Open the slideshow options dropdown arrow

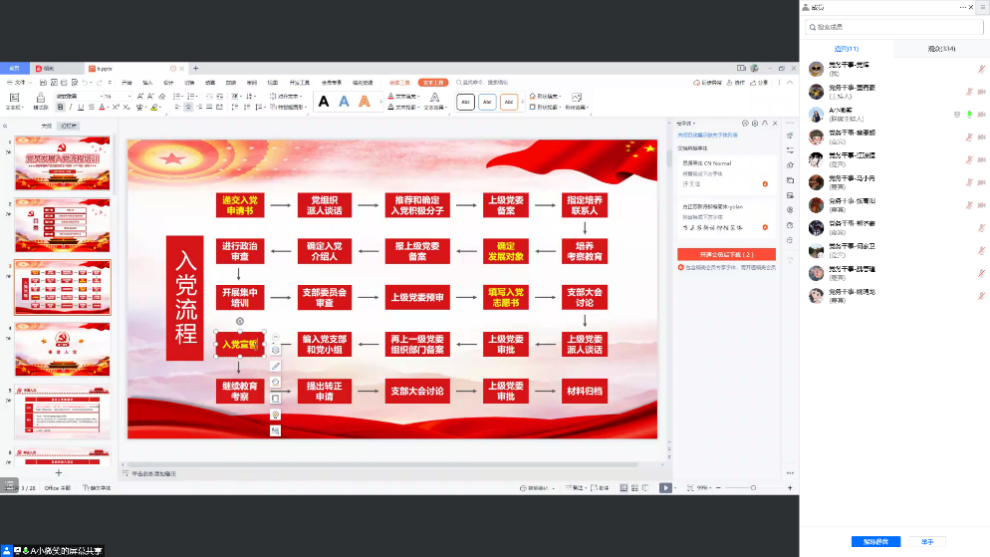click(675, 488)
